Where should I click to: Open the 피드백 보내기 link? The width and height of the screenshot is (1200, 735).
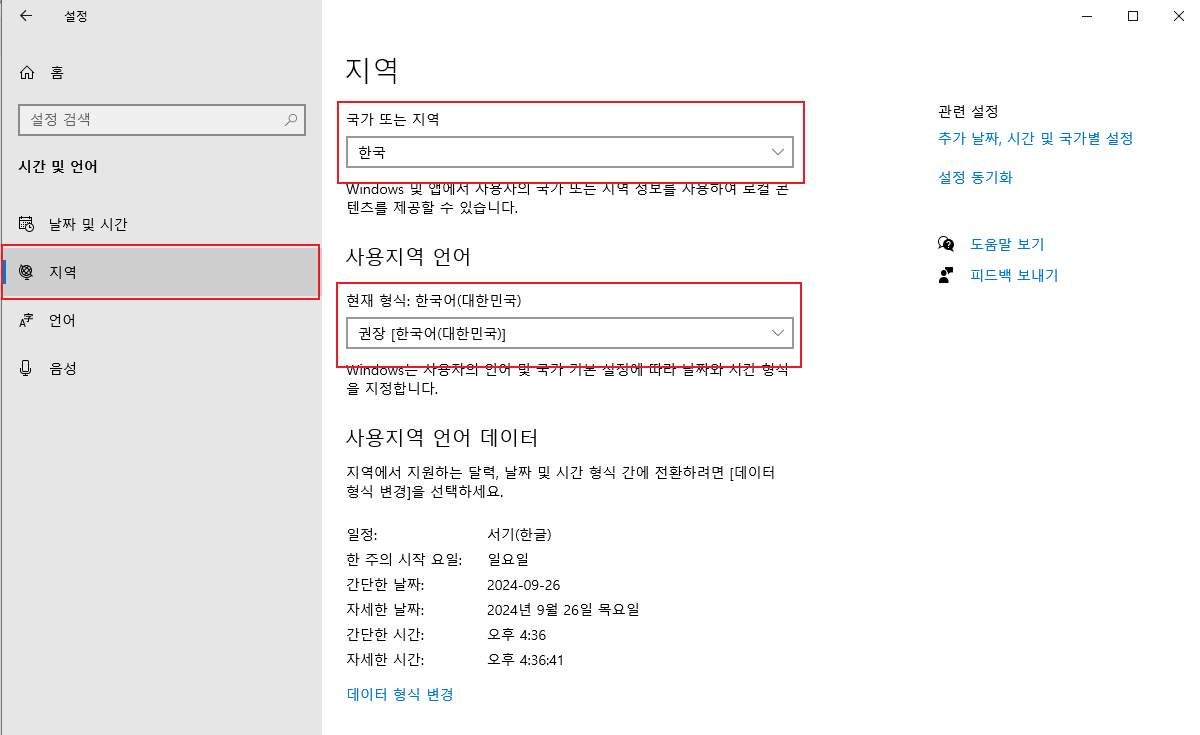coord(1013,275)
